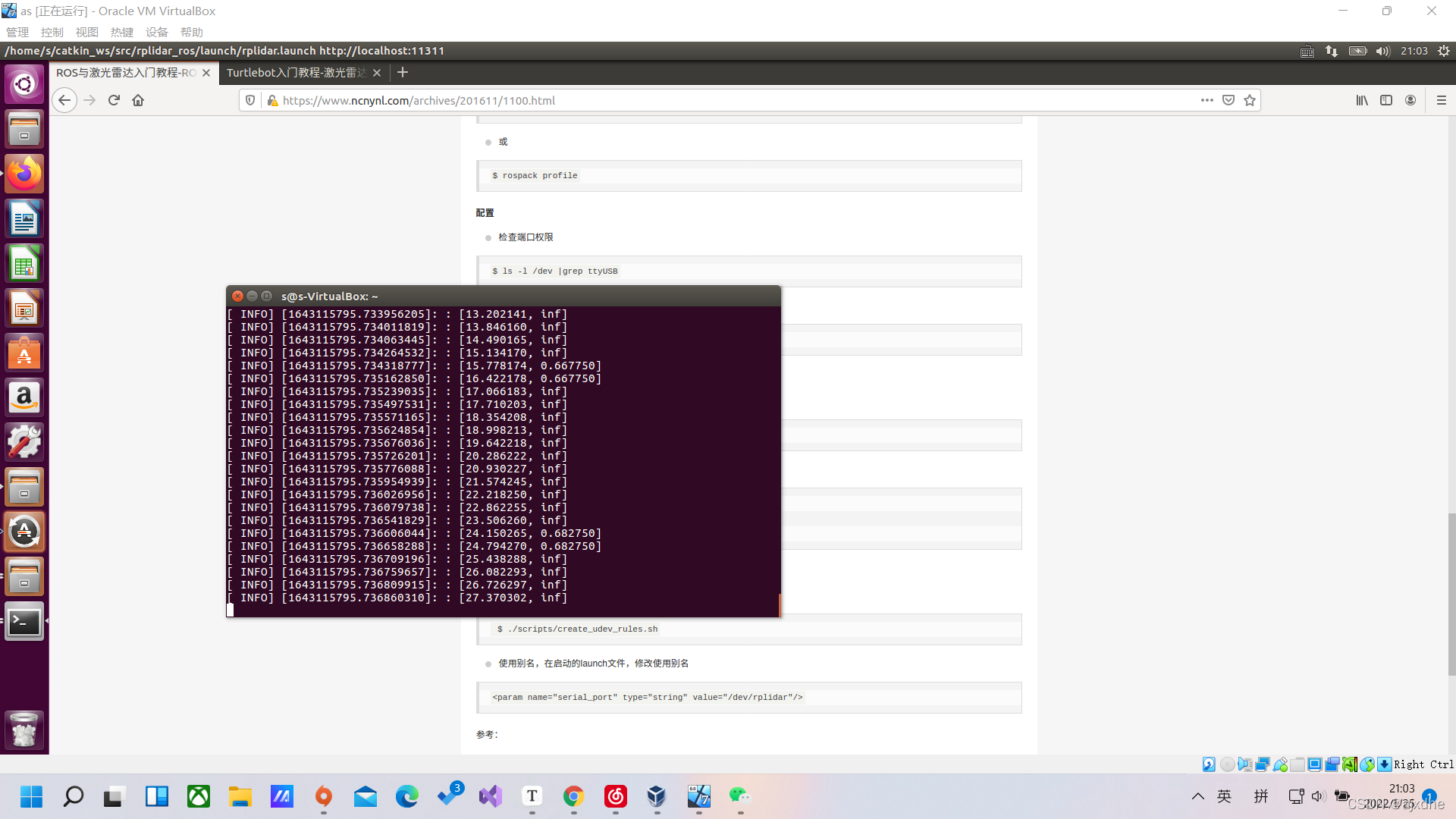
Task: Open the 视图 VirtualBox menu
Action: point(86,32)
